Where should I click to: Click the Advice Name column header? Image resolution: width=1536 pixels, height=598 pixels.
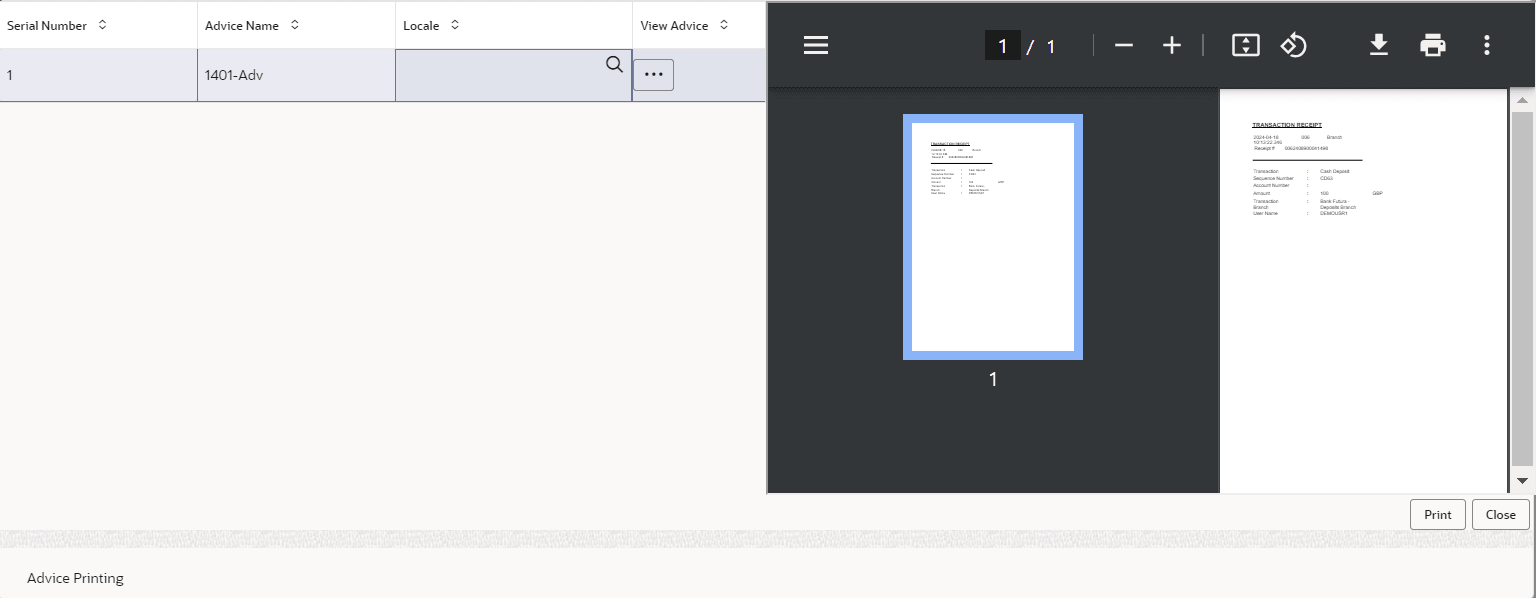pos(296,25)
